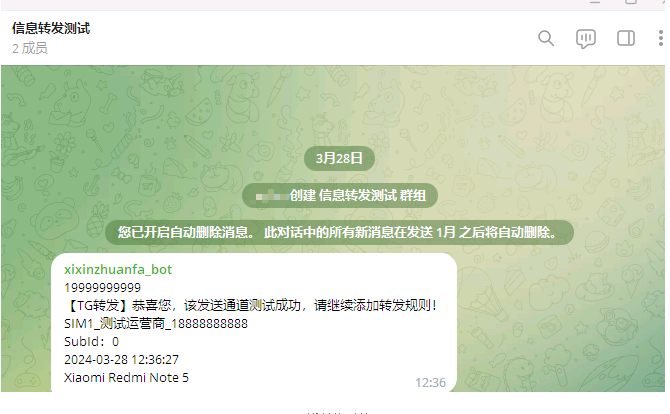Click the auto-delete messages notice

339,232
